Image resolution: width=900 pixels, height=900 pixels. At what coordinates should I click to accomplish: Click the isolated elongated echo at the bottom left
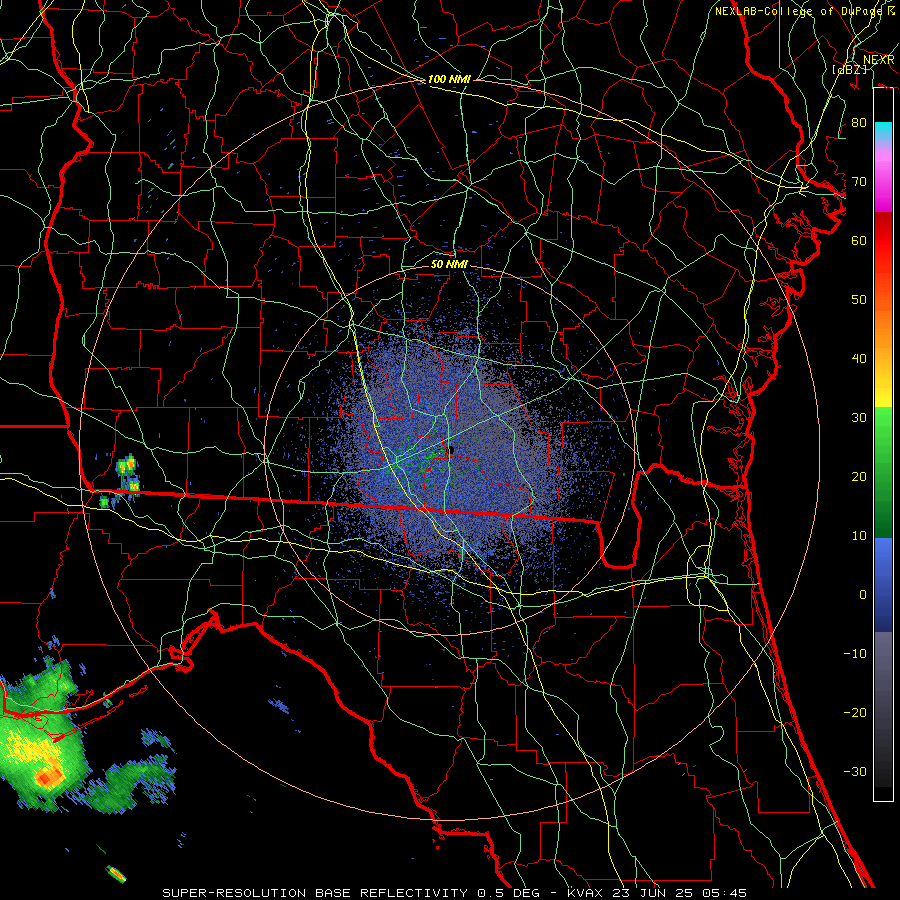click(x=116, y=874)
